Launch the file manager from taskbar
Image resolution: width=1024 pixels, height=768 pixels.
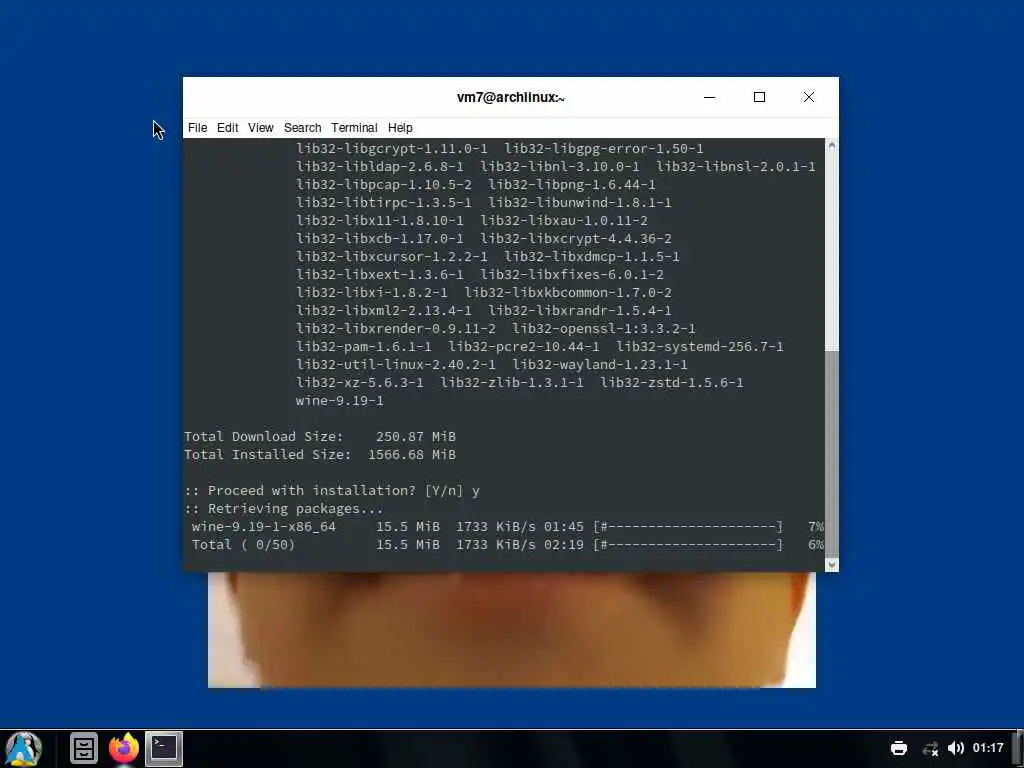[84, 748]
